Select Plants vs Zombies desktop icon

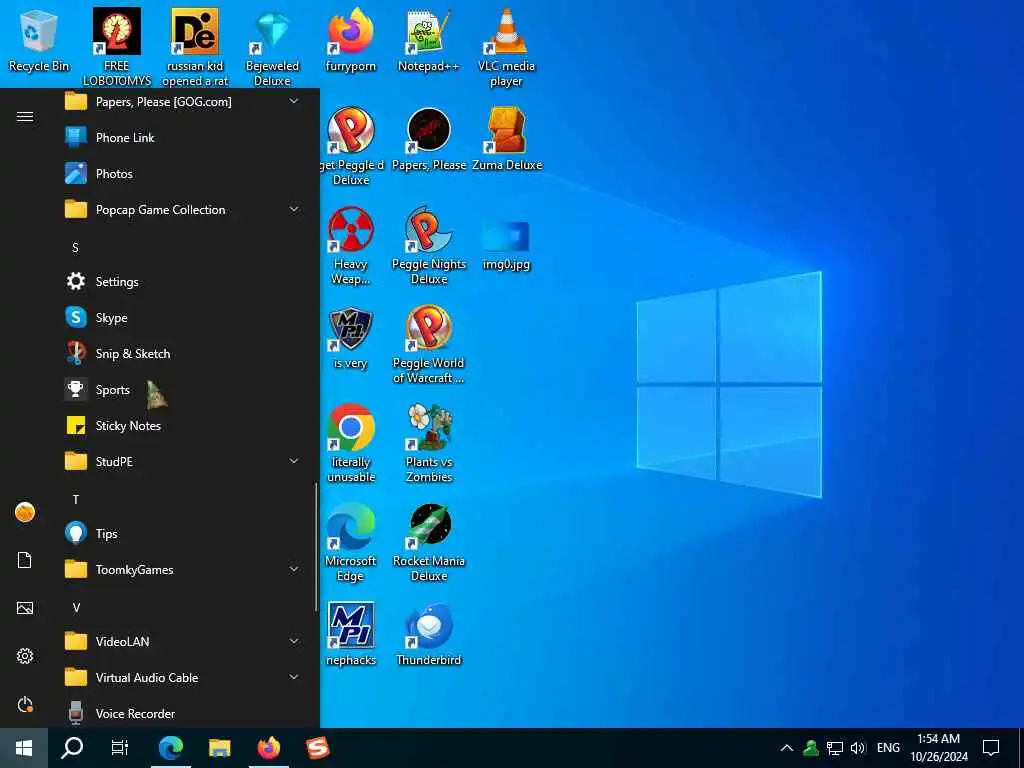point(428,444)
